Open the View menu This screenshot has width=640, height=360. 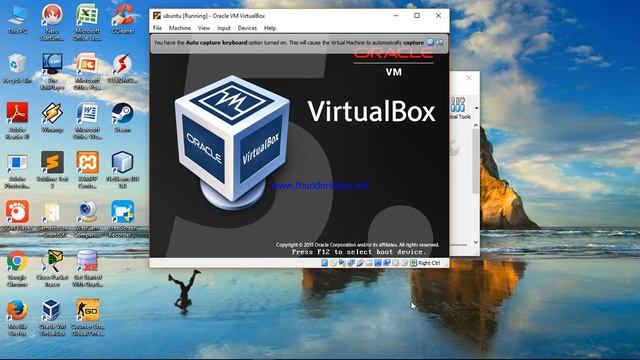click(x=204, y=28)
